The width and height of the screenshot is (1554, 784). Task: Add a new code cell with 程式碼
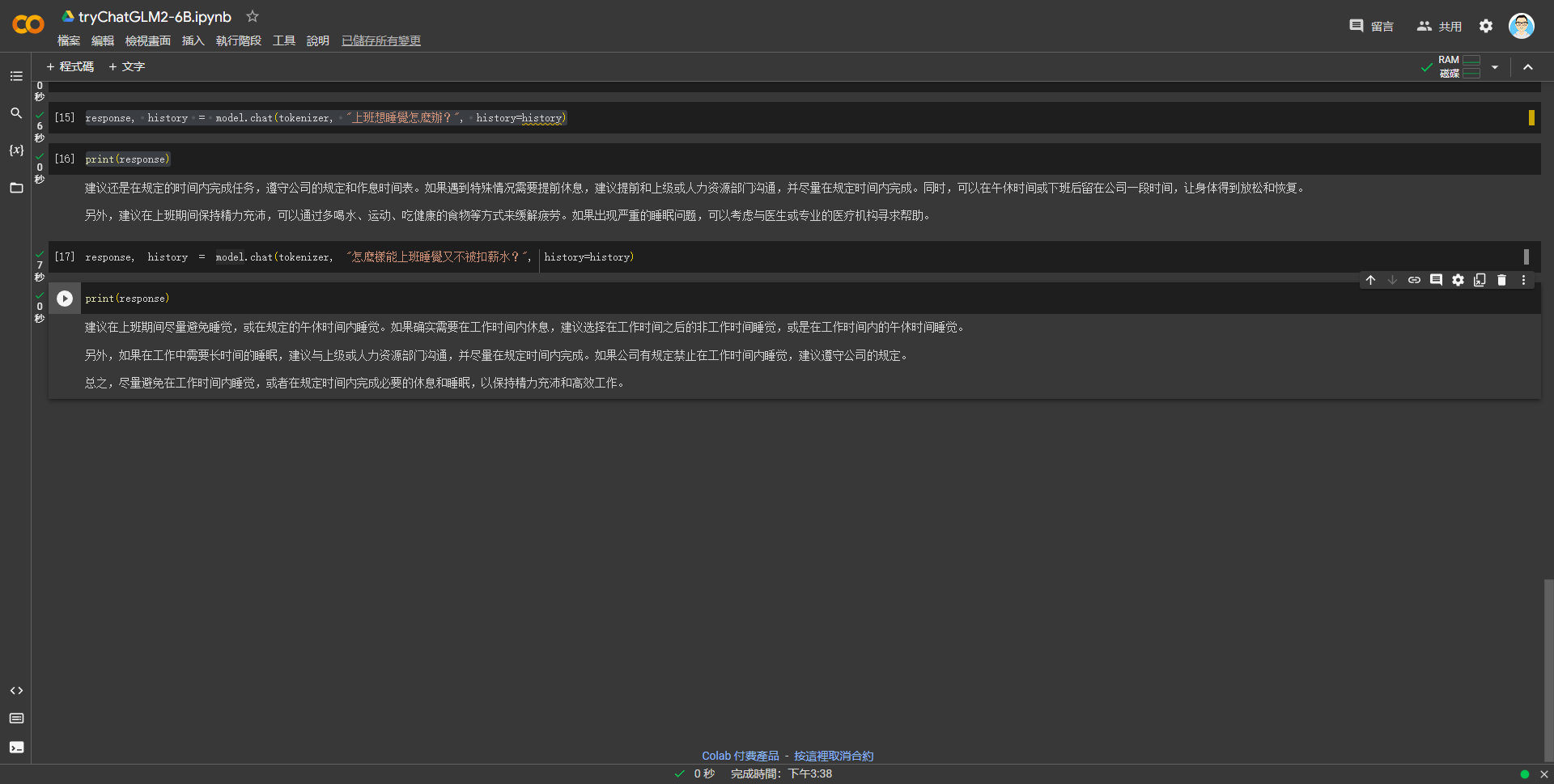(x=70, y=66)
